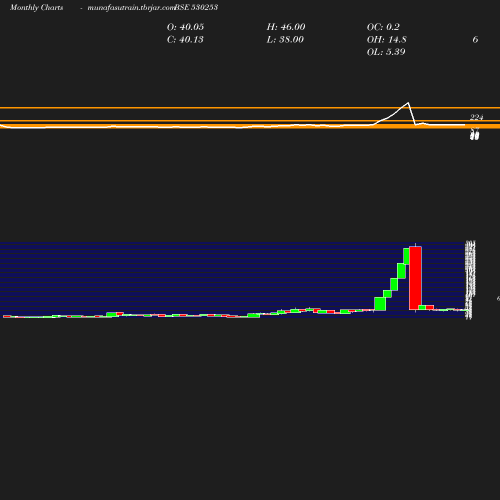Click the munafasutra website label in the header

pos(131,8)
